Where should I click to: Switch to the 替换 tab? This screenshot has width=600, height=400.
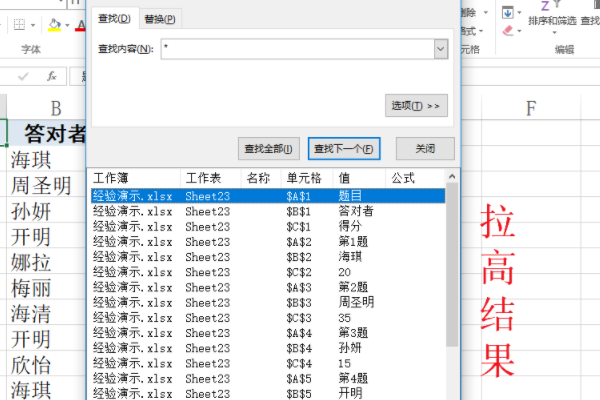point(160,18)
